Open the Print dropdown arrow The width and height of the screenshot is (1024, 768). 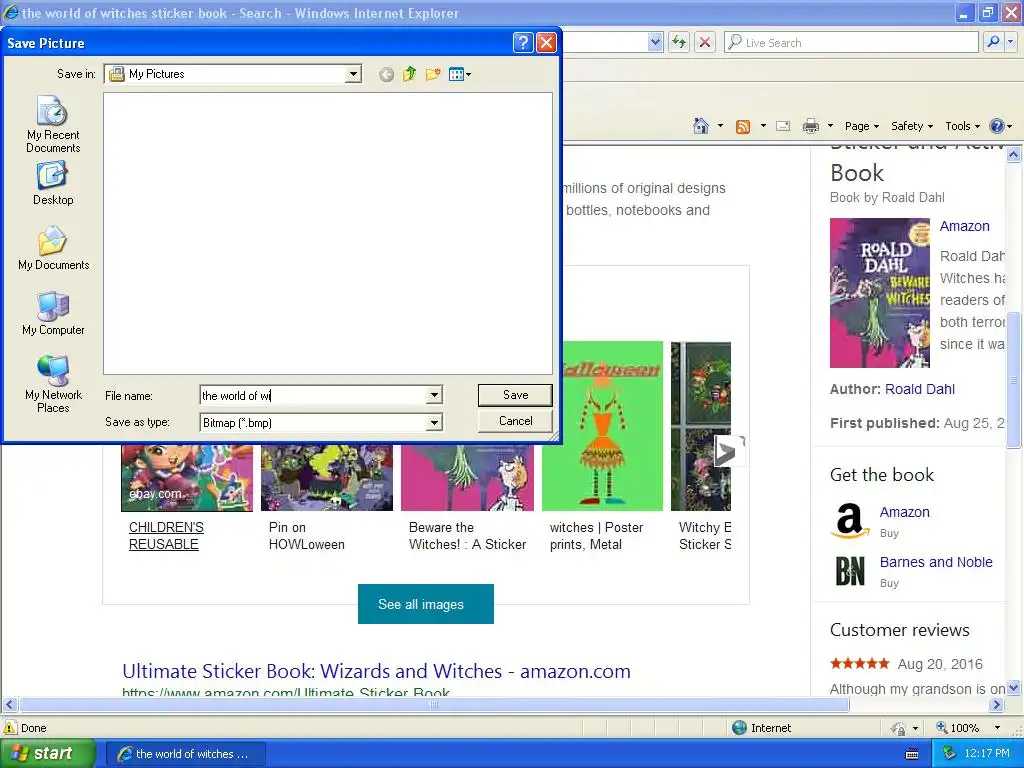pos(831,126)
